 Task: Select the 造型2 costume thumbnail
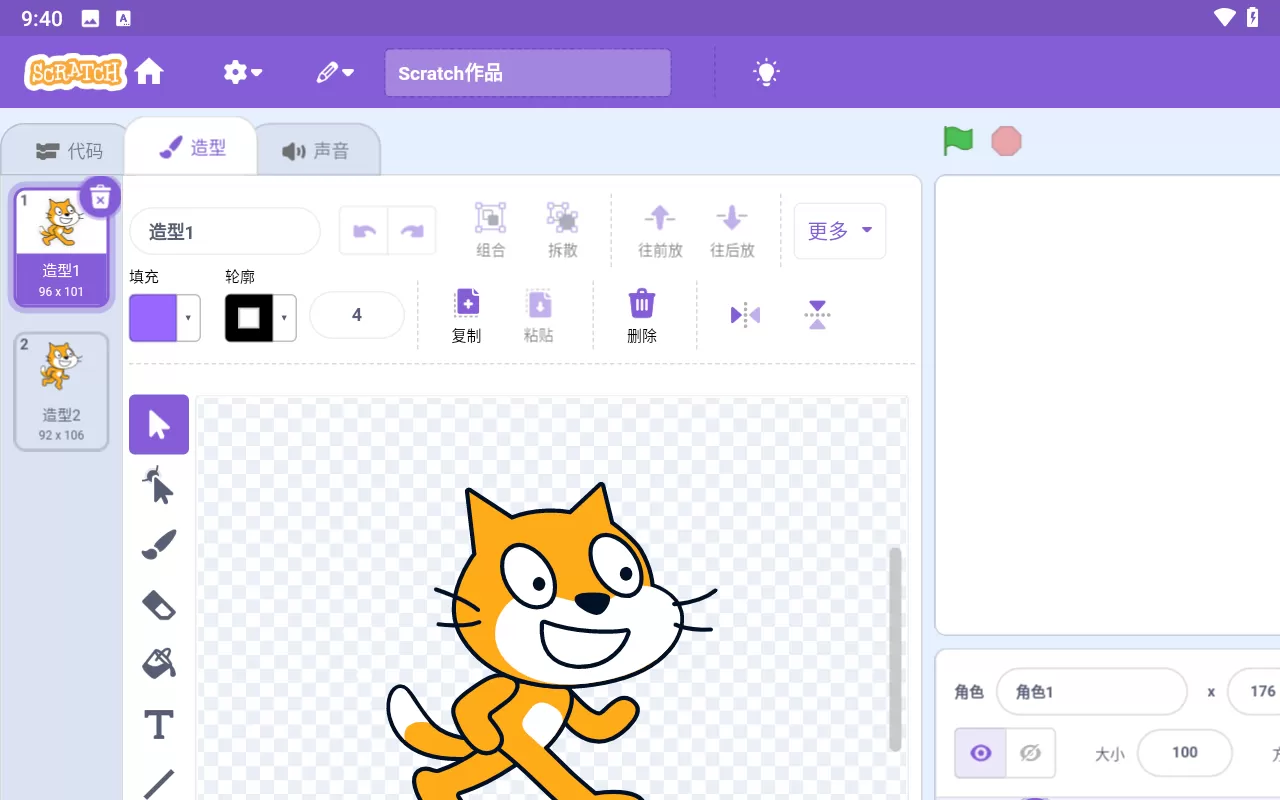click(x=61, y=391)
